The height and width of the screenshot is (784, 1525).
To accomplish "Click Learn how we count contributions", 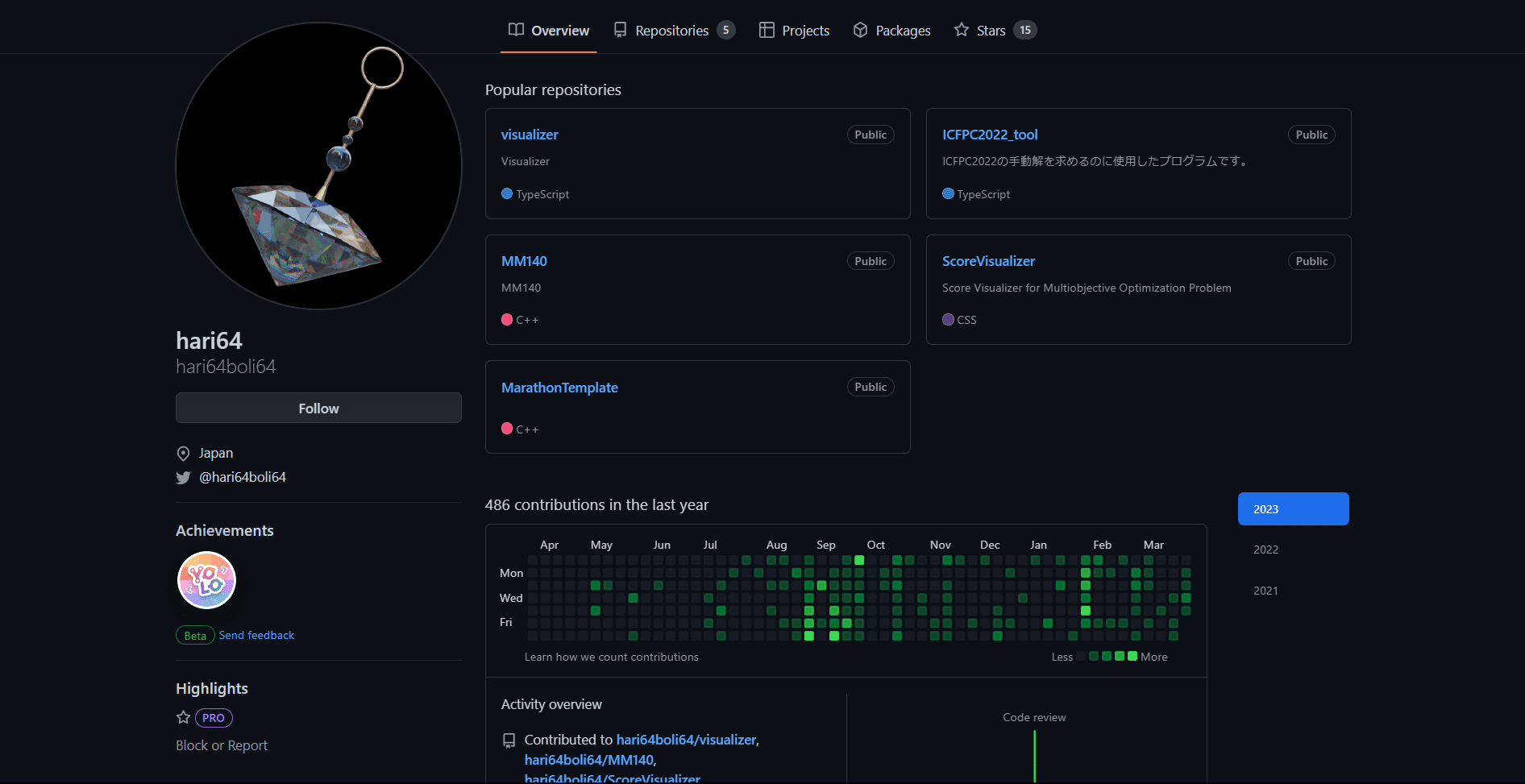I will click(611, 657).
